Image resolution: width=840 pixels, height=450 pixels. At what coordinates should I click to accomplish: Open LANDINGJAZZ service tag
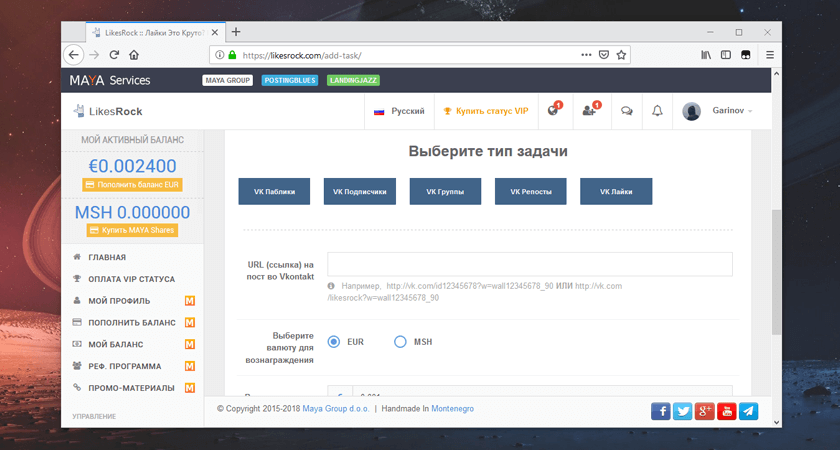[354, 80]
